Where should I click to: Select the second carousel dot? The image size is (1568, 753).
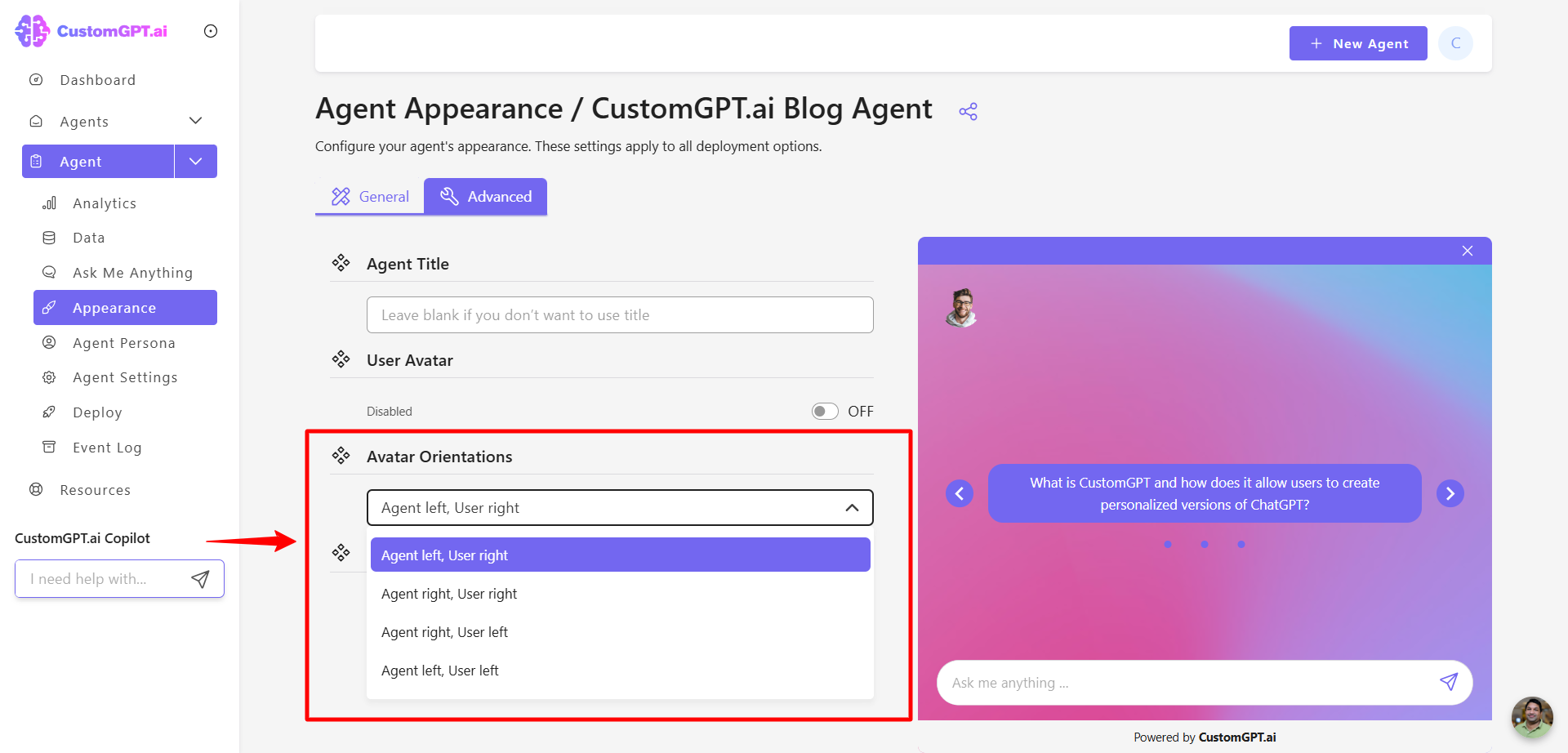[x=1205, y=545]
